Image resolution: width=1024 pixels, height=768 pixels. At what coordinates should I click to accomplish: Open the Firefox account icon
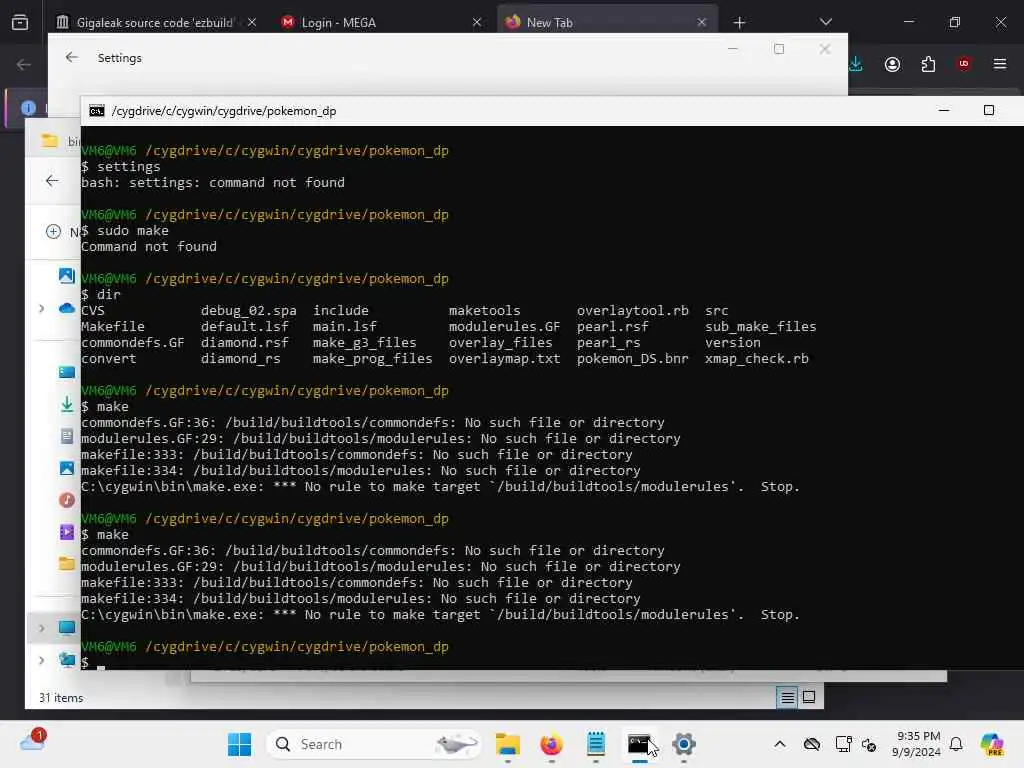click(x=892, y=64)
